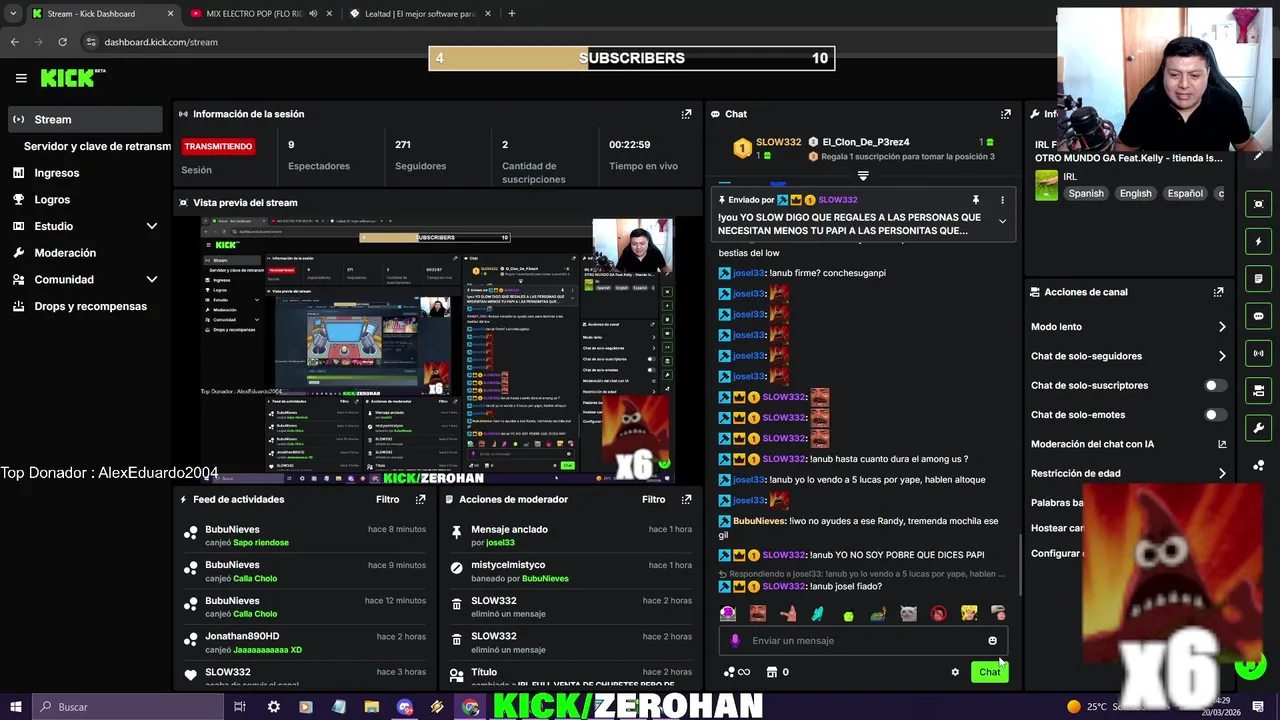Open the Windows Start menu
Viewport: 1280px width, 720px height.
click(15, 707)
